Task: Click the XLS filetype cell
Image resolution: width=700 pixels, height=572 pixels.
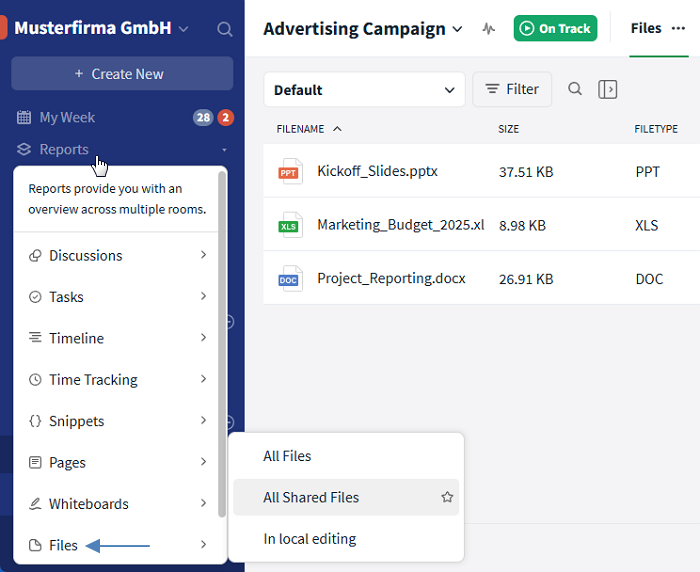Action: pyautogui.click(x=646, y=225)
